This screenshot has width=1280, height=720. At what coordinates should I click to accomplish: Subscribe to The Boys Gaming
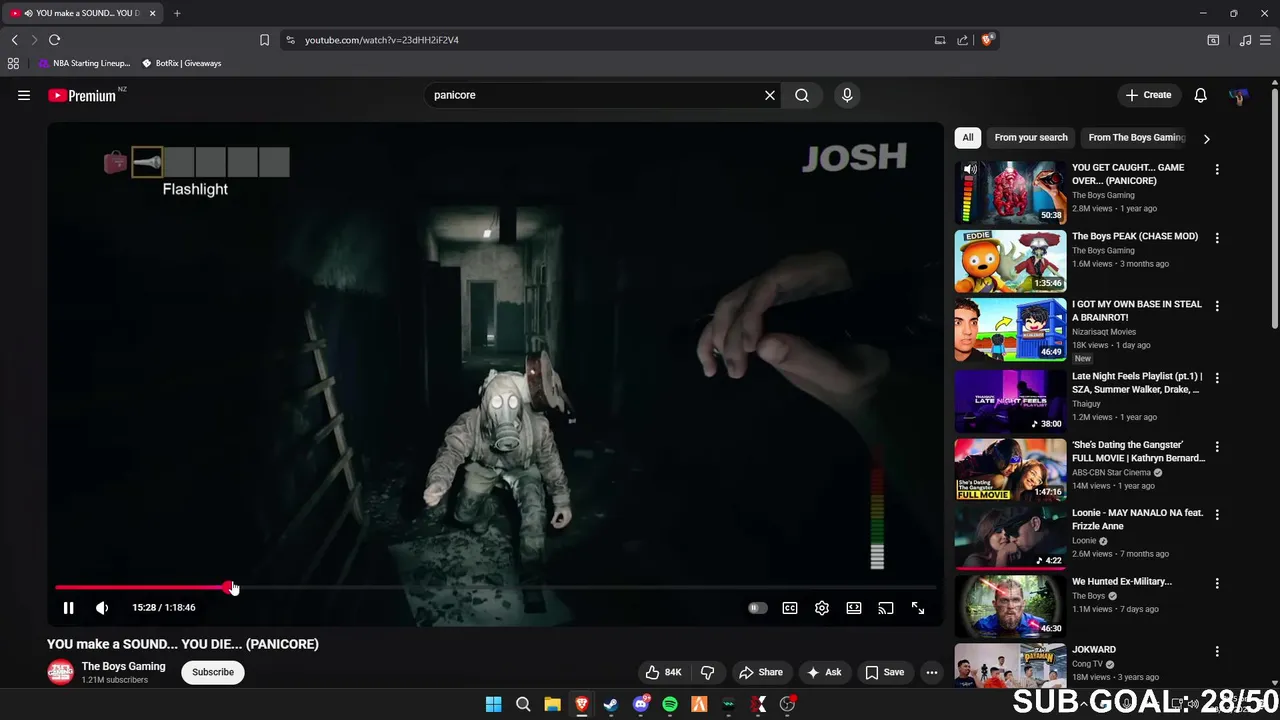(x=213, y=672)
